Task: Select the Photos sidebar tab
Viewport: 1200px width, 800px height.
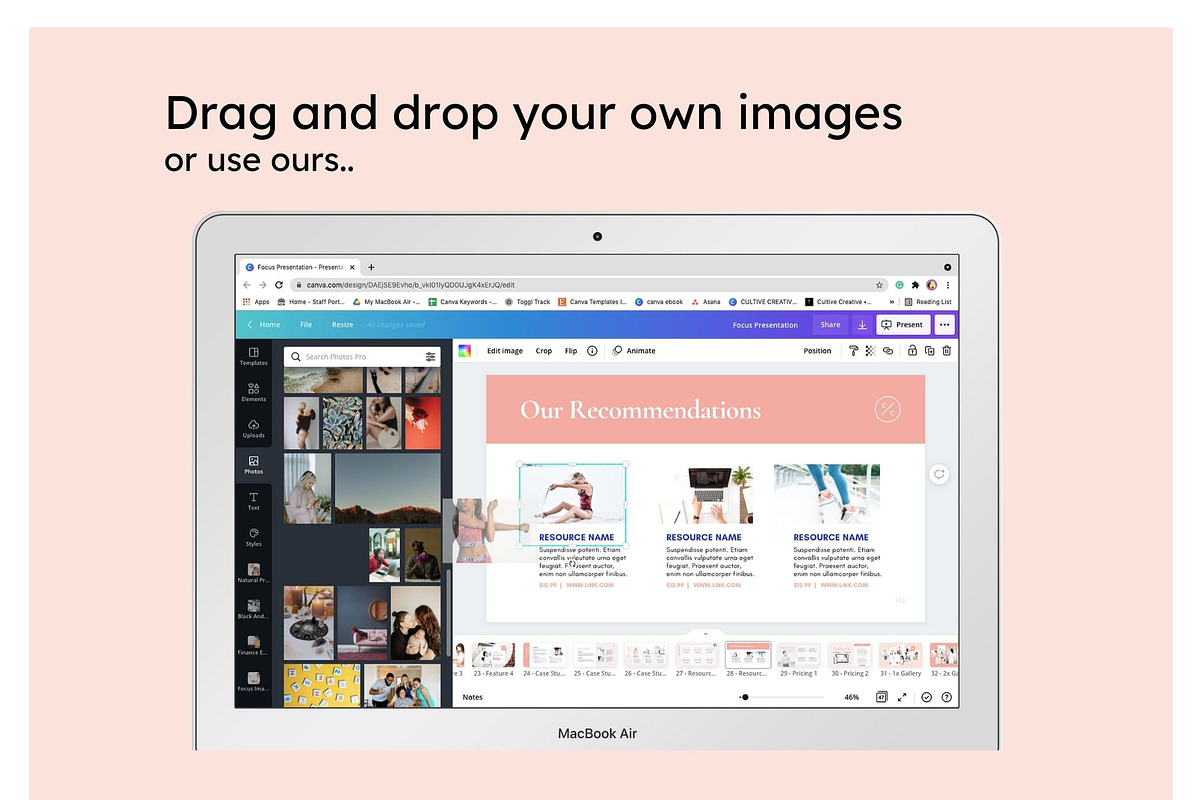Action: click(x=253, y=465)
